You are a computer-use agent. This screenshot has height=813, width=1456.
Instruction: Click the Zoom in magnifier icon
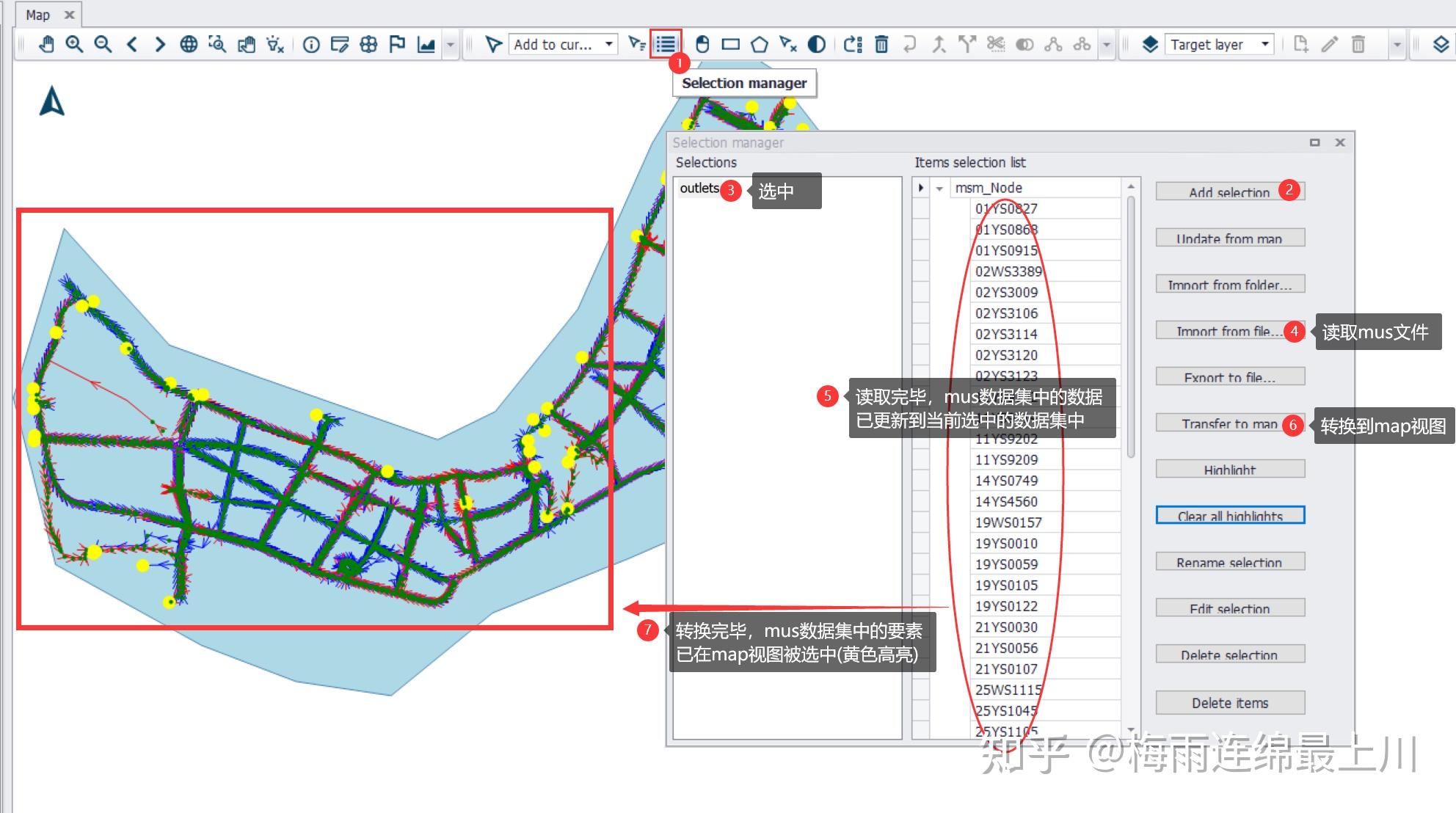pos(74,45)
